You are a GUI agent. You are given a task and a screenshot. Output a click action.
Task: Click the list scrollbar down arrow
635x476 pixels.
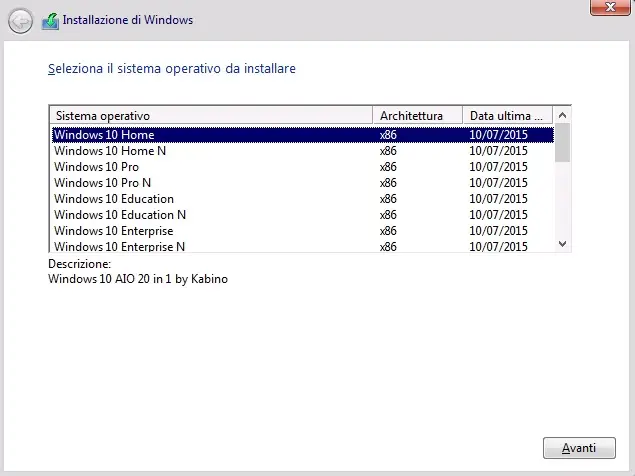(562, 244)
